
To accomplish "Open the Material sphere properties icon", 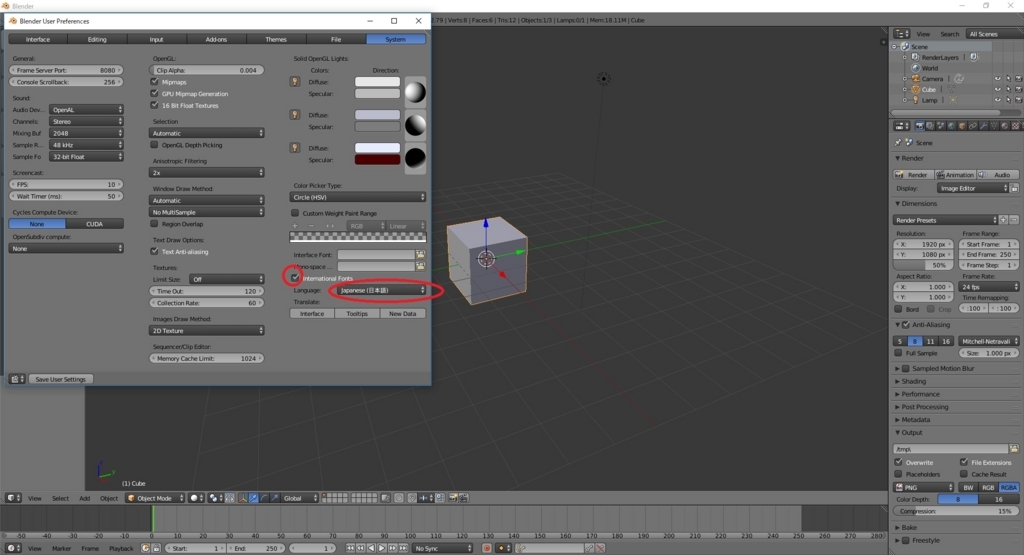I will [x=1005, y=126].
